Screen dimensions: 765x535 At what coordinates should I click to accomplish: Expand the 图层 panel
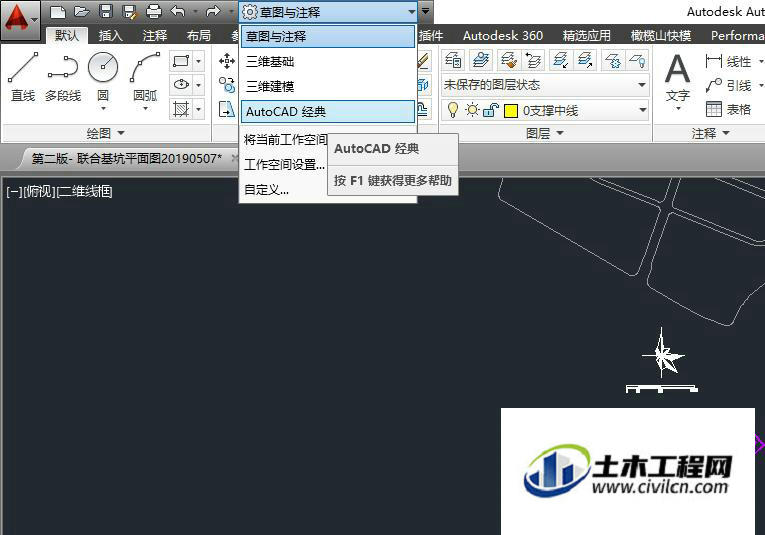545,133
